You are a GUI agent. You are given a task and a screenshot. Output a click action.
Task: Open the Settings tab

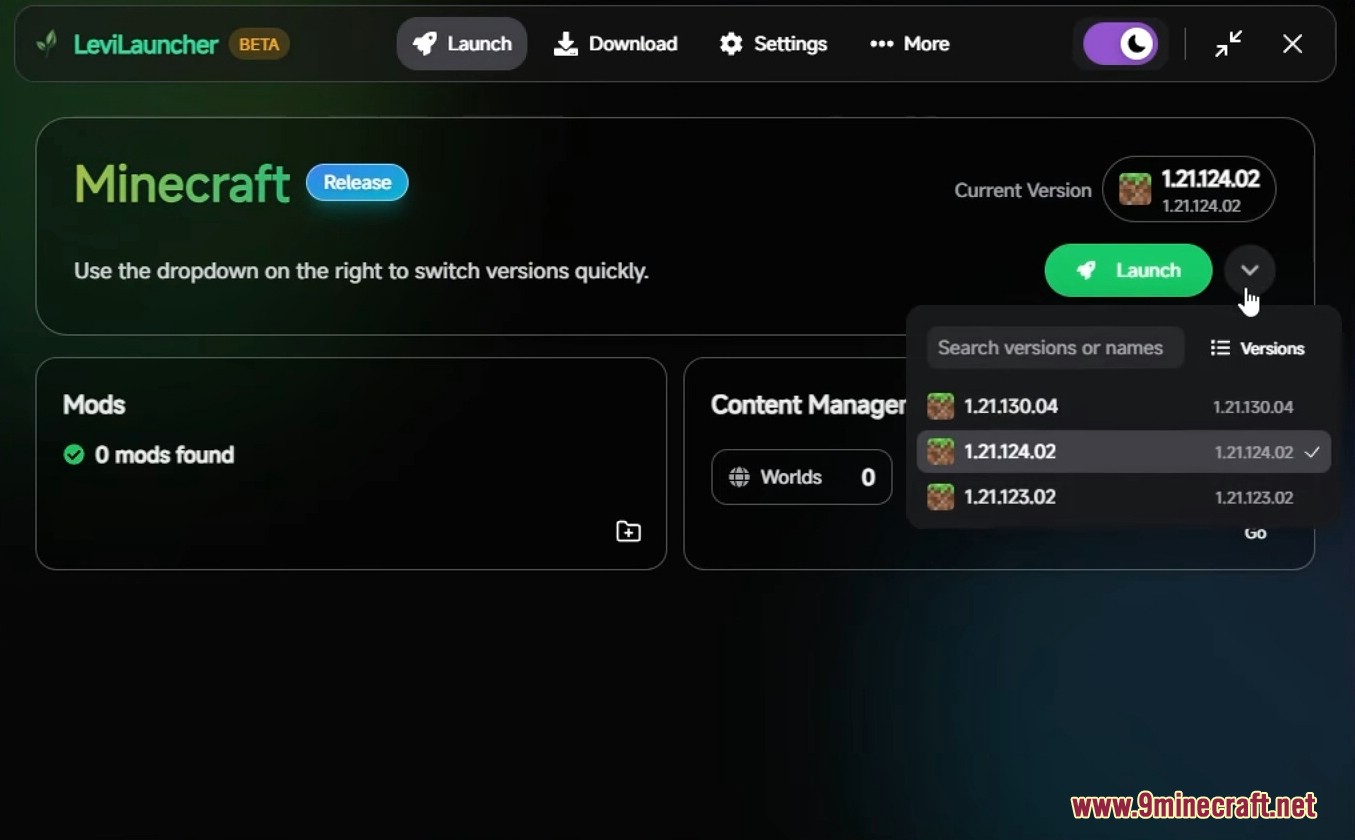pos(773,44)
